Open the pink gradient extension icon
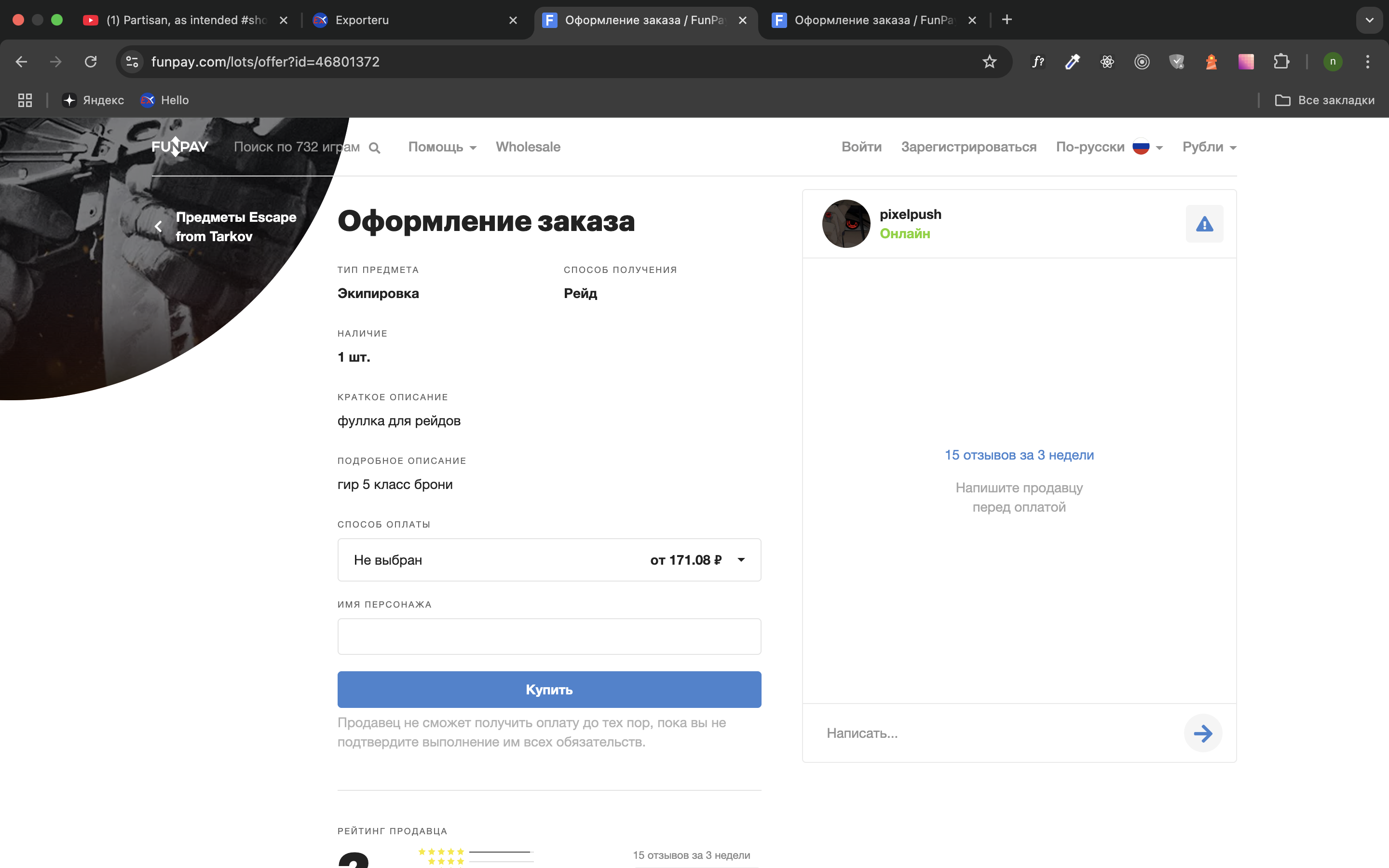This screenshot has width=1389, height=868. pyautogui.click(x=1246, y=62)
